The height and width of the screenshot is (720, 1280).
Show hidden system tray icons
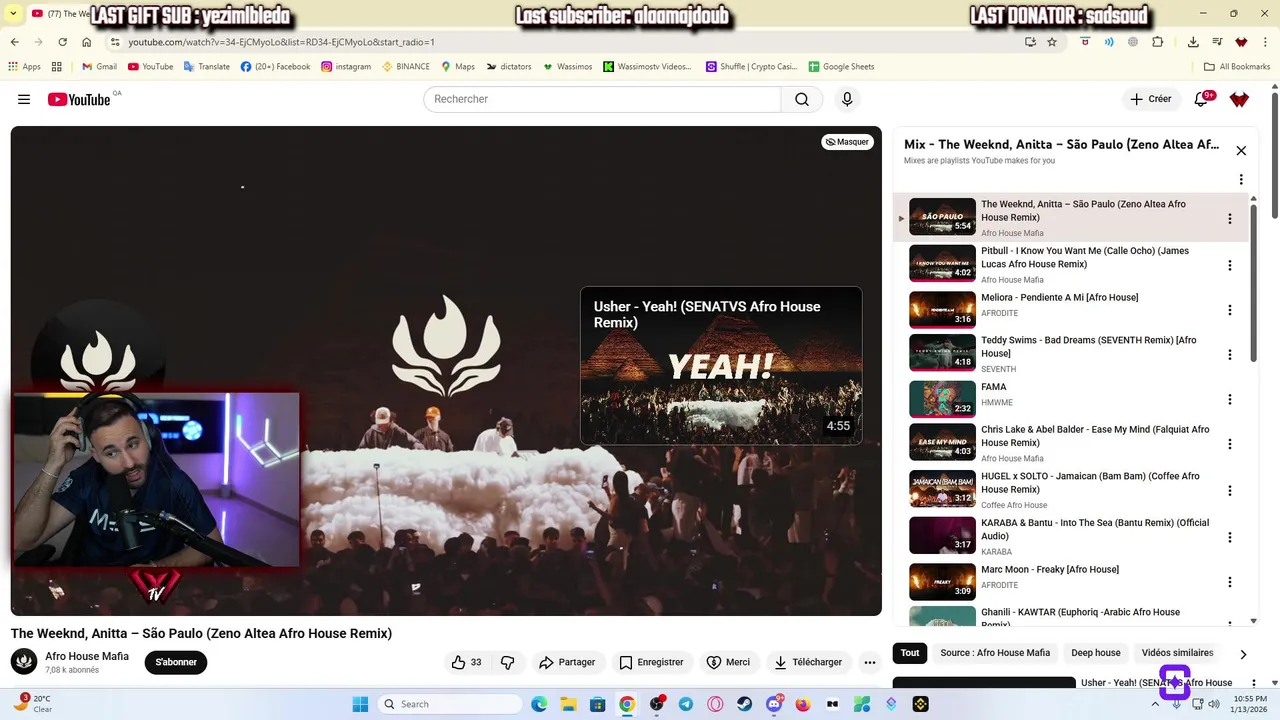(x=1155, y=704)
